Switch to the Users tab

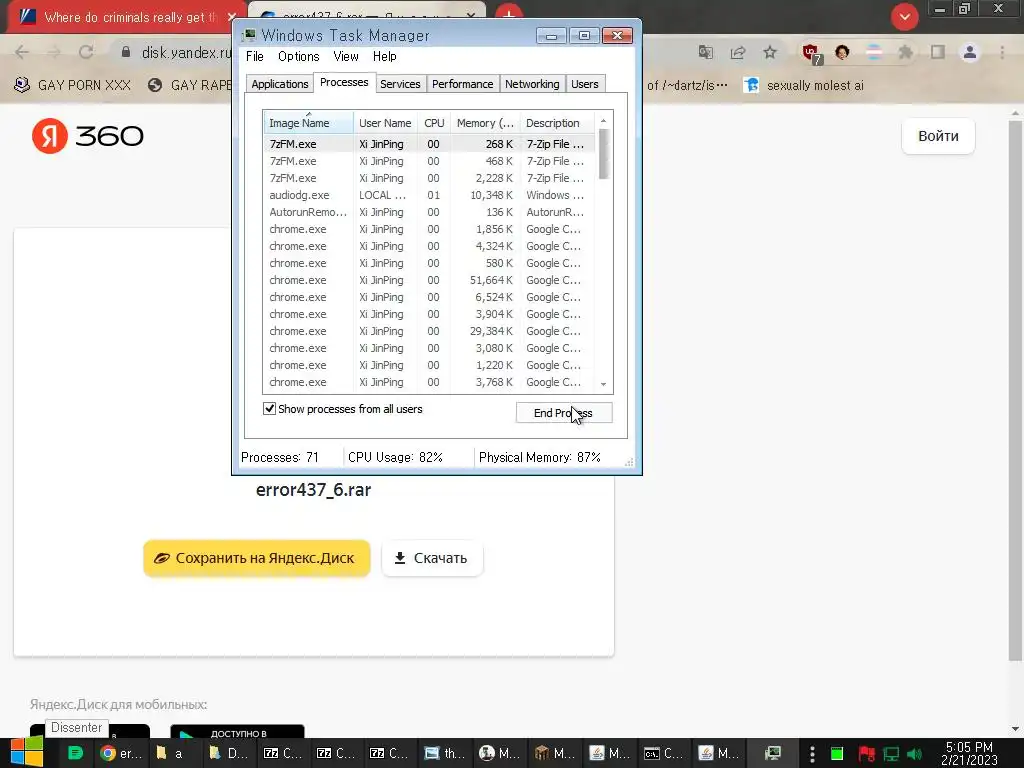(584, 84)
